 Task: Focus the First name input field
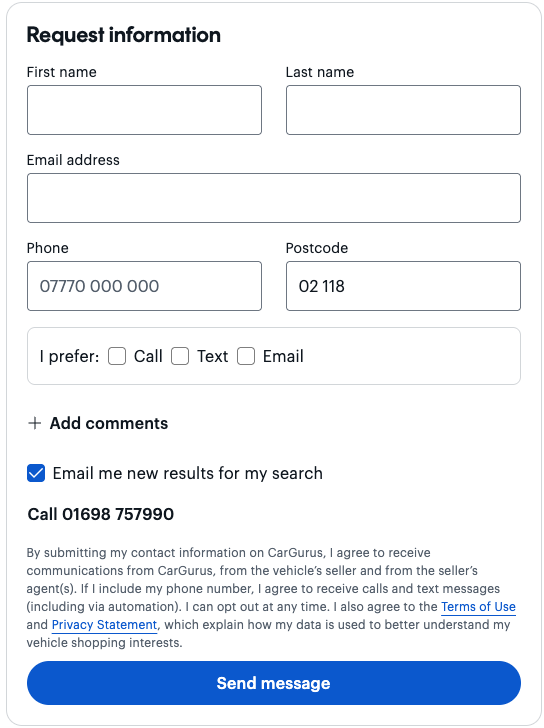[x=144, y=110]
